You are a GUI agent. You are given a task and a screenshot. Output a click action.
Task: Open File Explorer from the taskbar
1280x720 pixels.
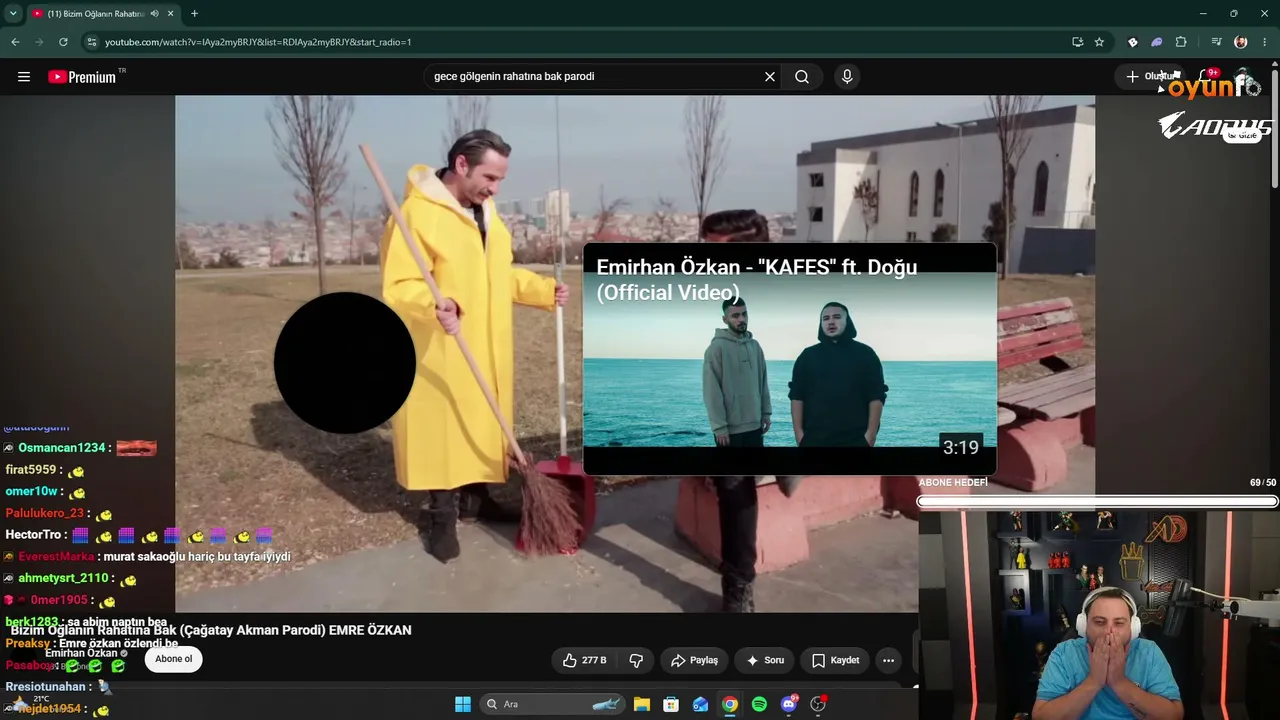coord(642,704)
